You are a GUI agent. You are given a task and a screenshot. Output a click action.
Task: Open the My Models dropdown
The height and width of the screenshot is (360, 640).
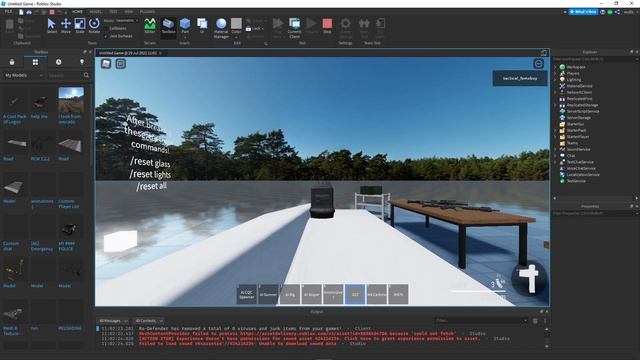(23, 76)
